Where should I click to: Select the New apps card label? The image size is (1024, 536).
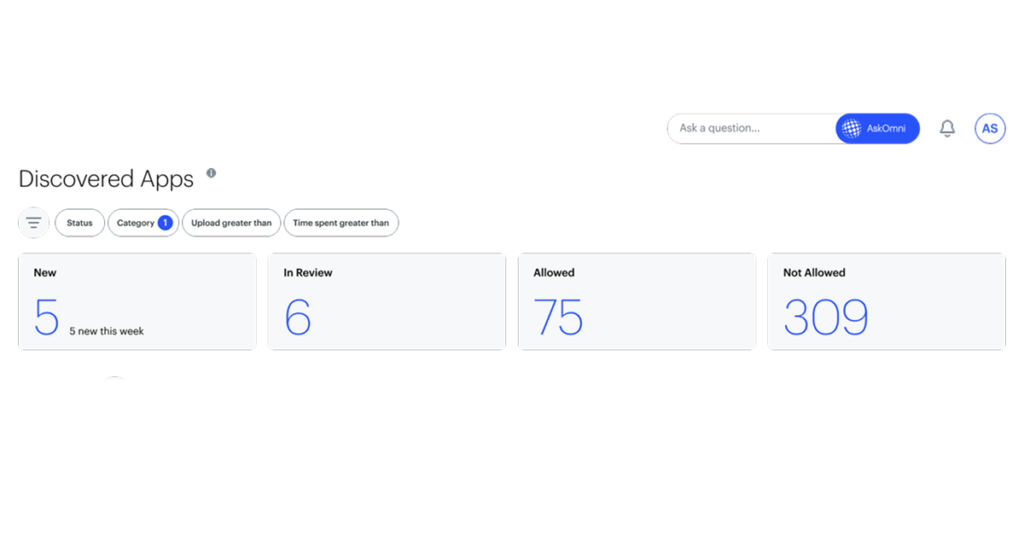[x=45, y=273]
